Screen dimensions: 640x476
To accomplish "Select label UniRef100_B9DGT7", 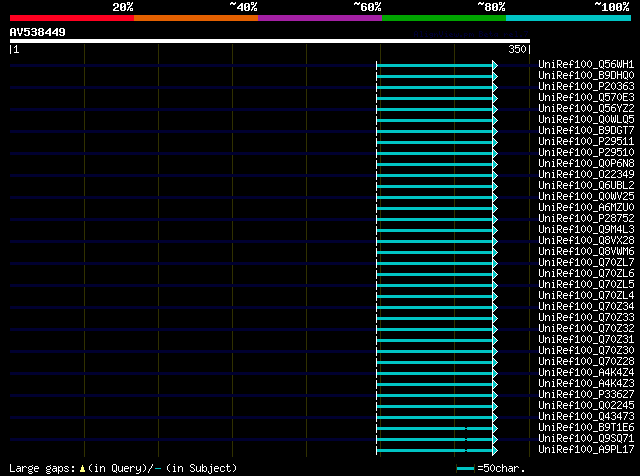I will click(586, 131).
